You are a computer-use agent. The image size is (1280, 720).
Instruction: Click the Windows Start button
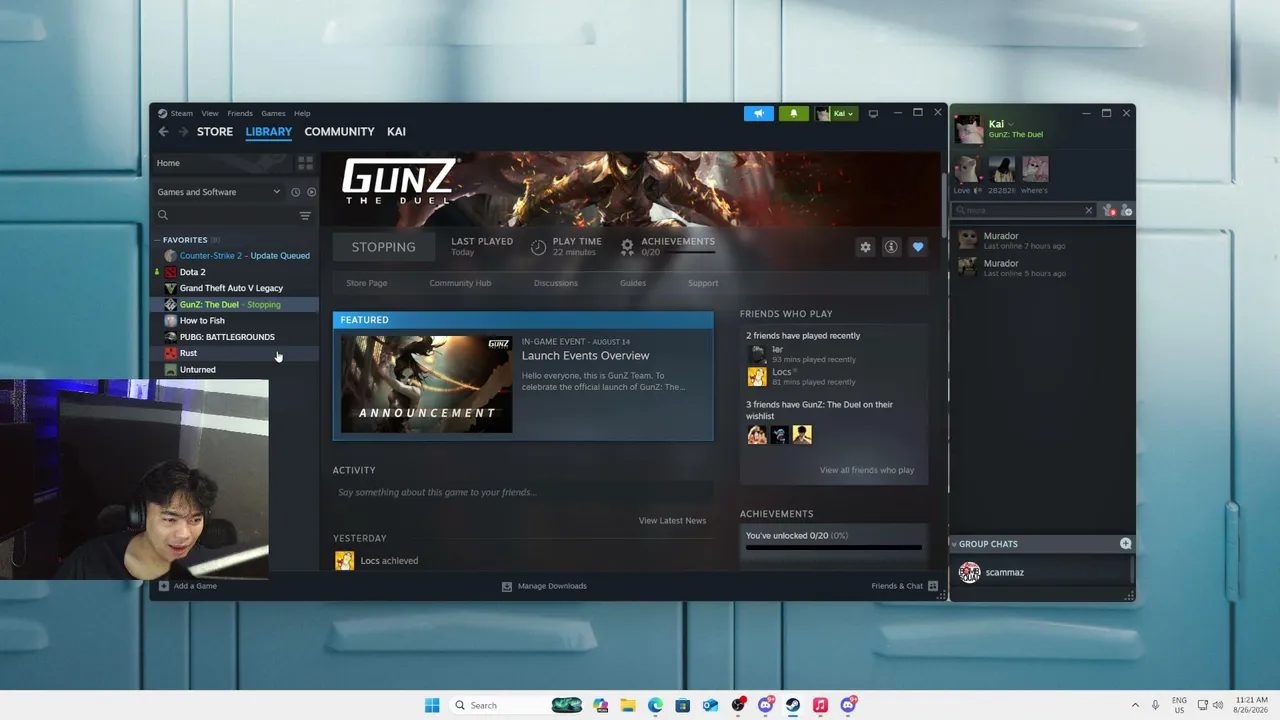[432, 705]
